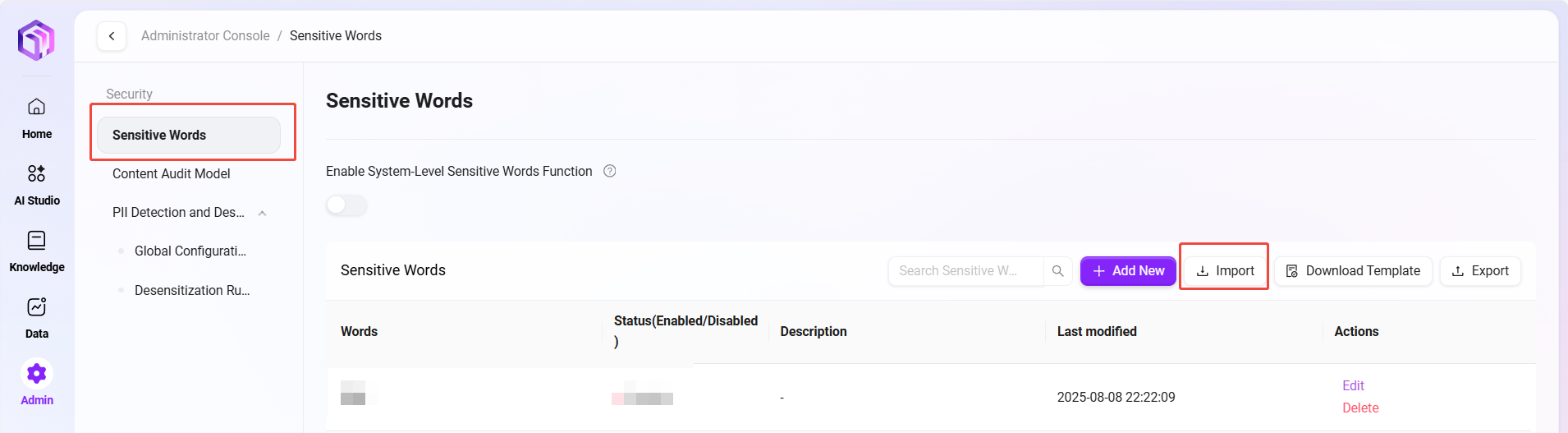Image resolution: width=1568 pixels, height=433 pixels.
Task: Collapse the PII Detection and Desensitization group
Action: pyautogui.click(x=262, y=213)
